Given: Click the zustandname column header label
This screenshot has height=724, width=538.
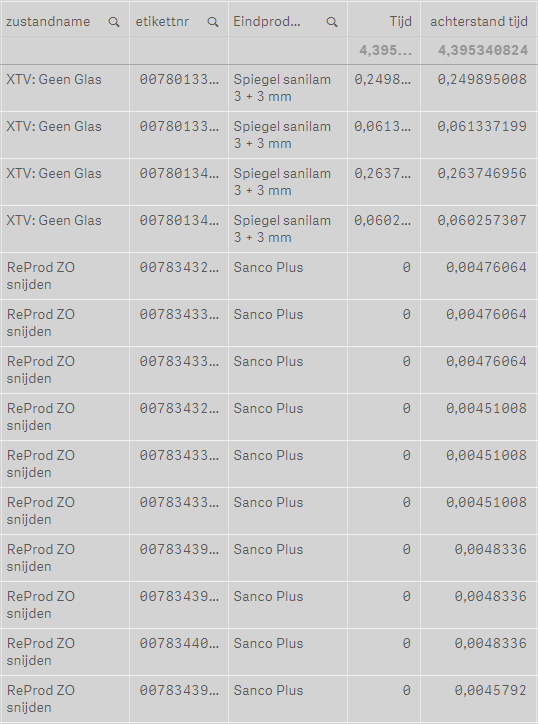Looking at the screenshot, I should tap(48, 21).
